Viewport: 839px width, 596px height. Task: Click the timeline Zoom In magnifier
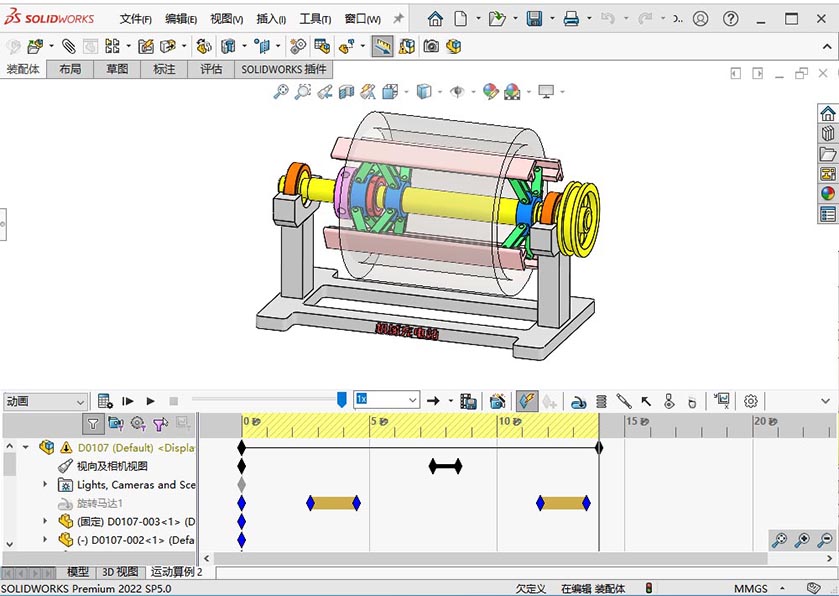pos(802,541)
